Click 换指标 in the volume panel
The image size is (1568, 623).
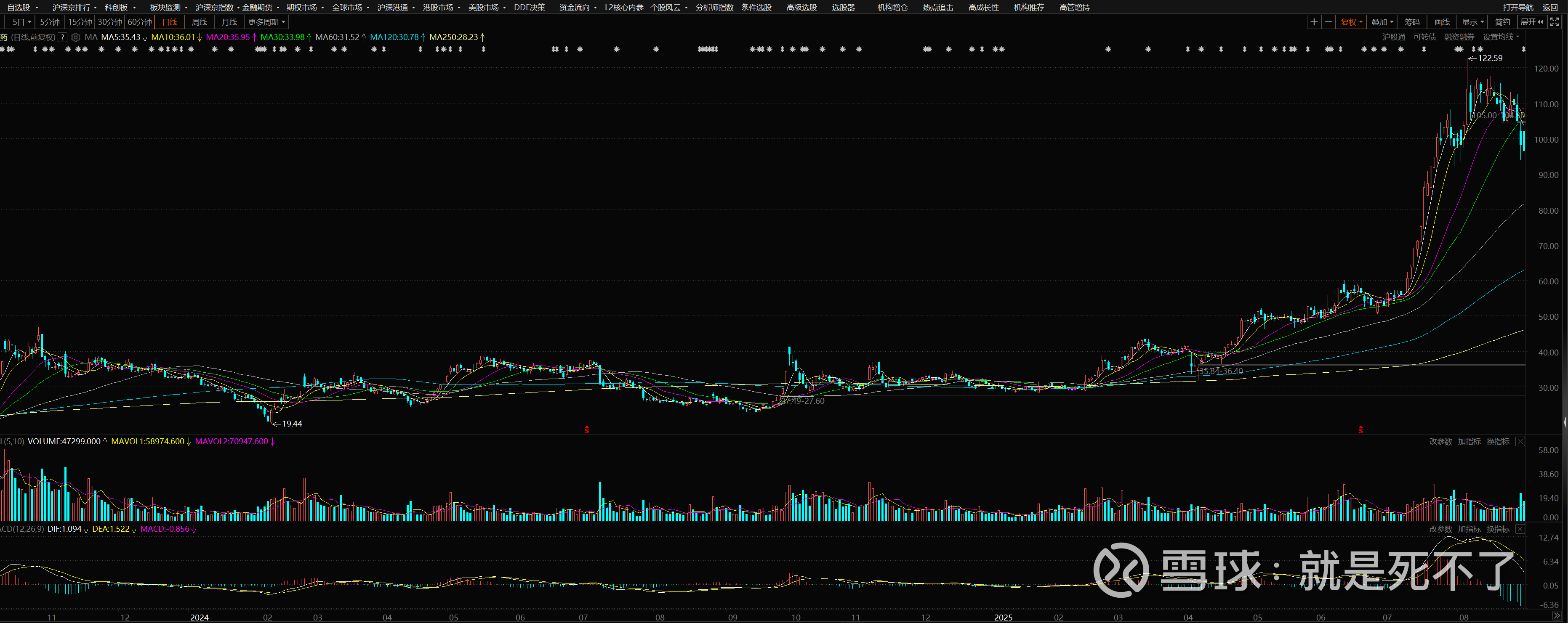[x=1497, y=442]
